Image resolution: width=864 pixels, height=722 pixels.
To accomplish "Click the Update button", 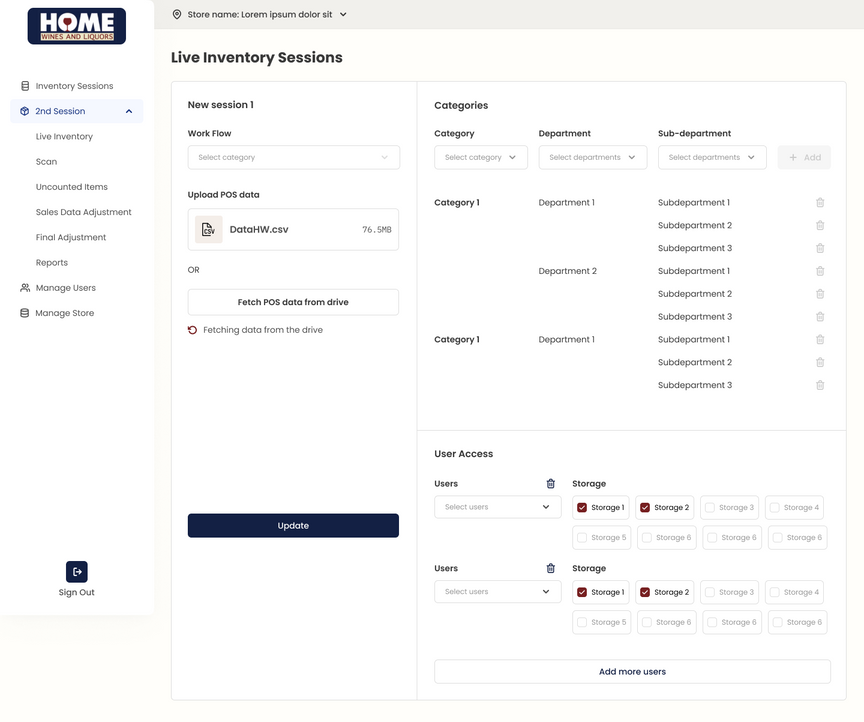I will 293,526.
